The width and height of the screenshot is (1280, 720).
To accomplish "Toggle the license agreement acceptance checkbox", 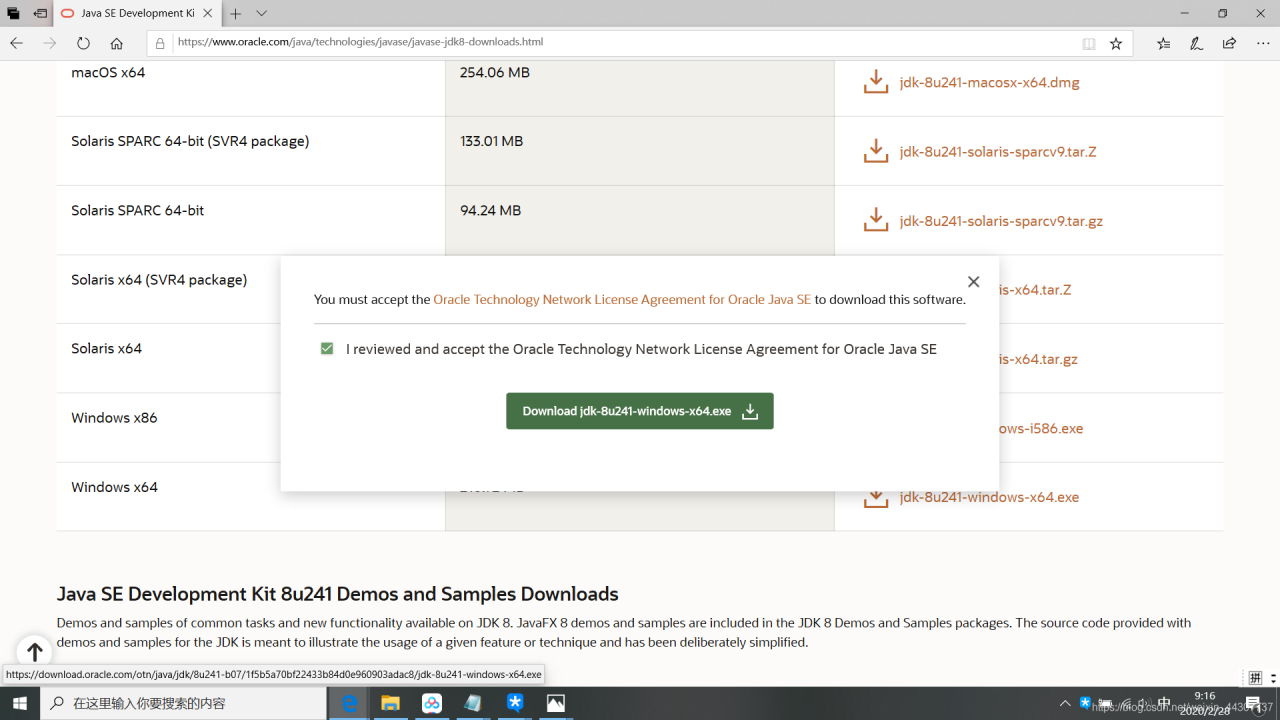I will (327, 349).
